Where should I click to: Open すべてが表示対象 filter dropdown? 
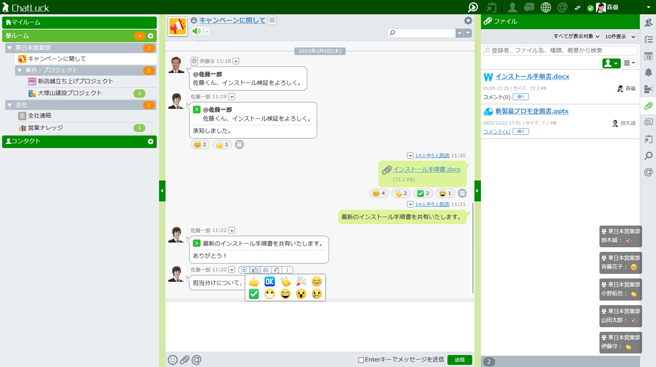click(x=576, y=37)
